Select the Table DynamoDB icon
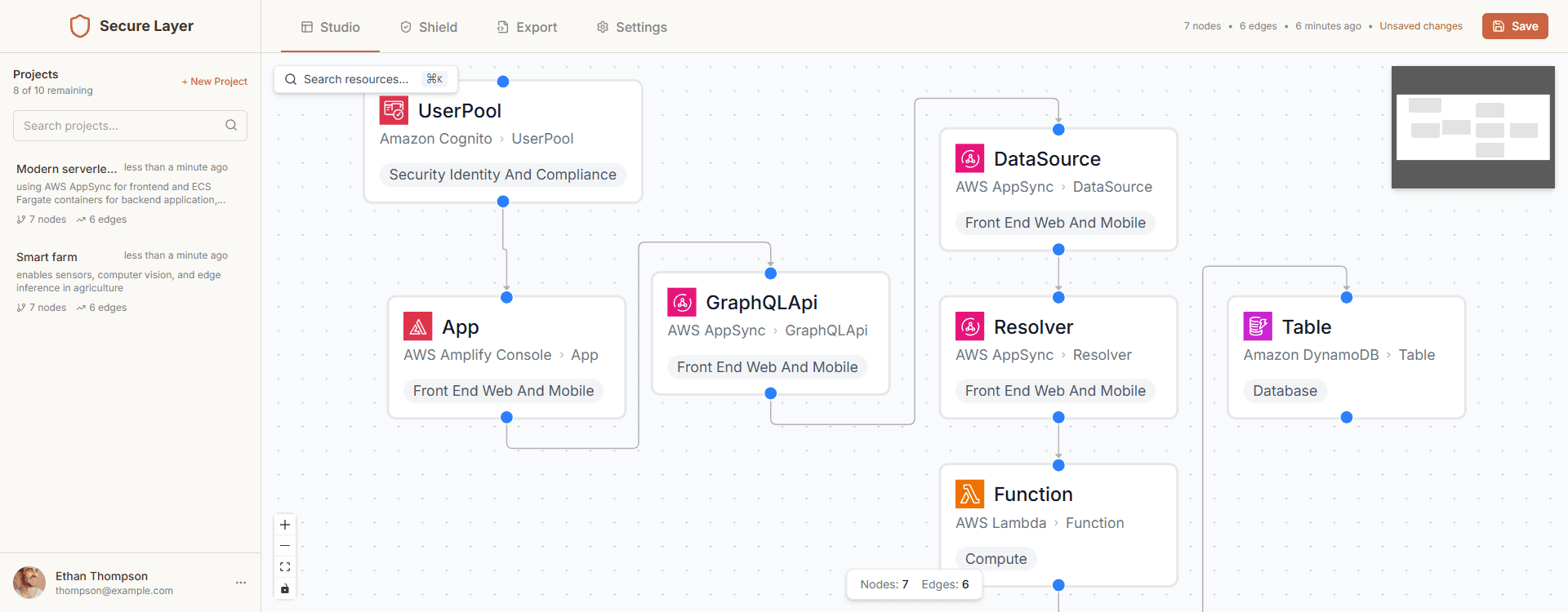 tap(1258, 326)
